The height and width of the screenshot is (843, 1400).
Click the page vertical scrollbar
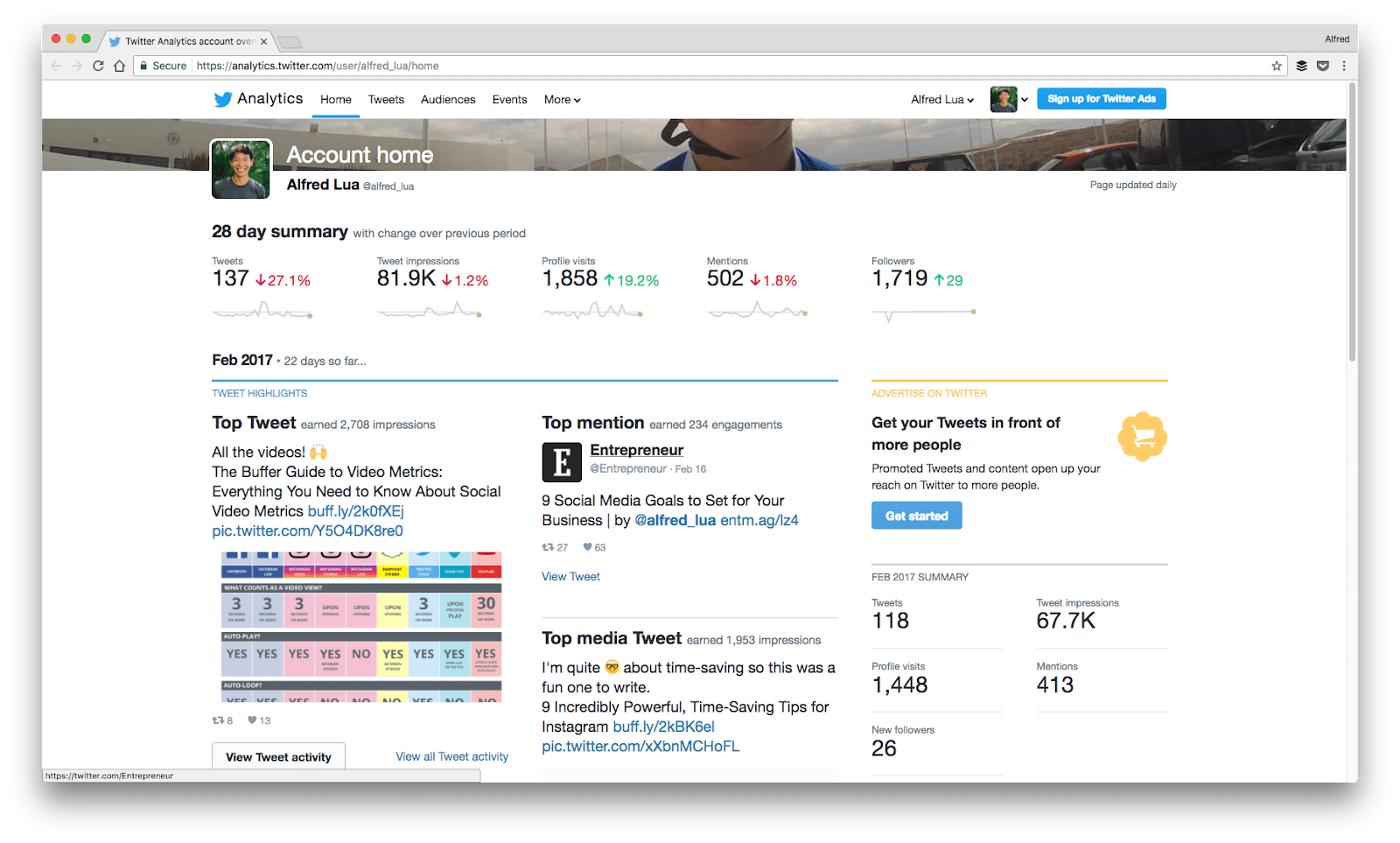coord(1352,223)
